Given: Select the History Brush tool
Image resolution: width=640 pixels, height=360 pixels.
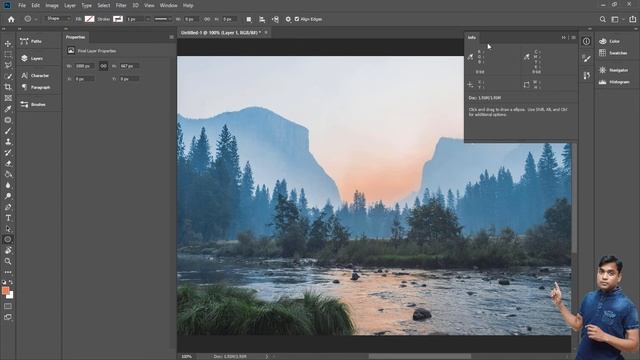Looking at the screenshot, I should (8, 153).
